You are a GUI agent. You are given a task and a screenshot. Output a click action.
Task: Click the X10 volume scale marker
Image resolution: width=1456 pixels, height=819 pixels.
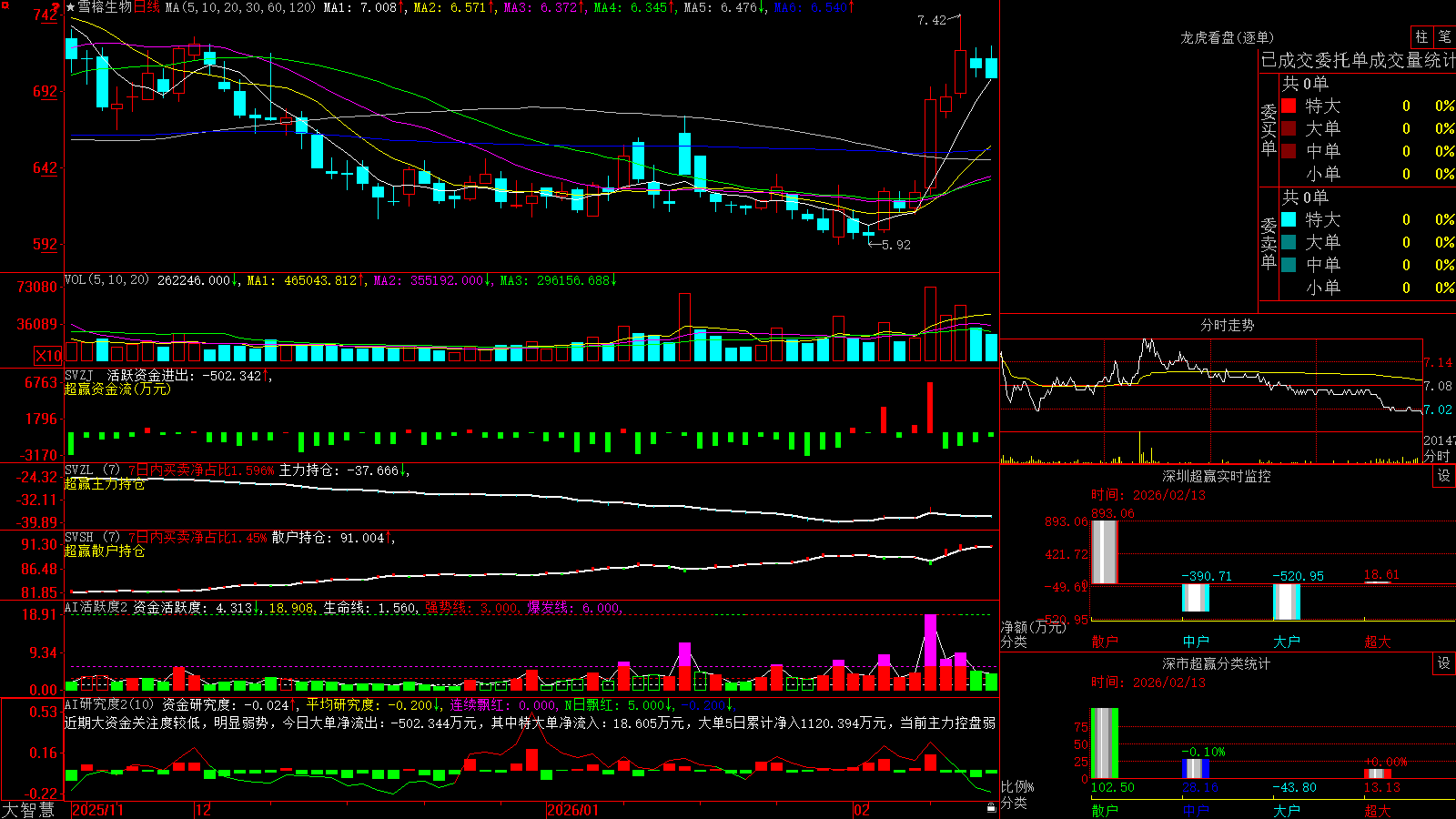click(48, 356)
